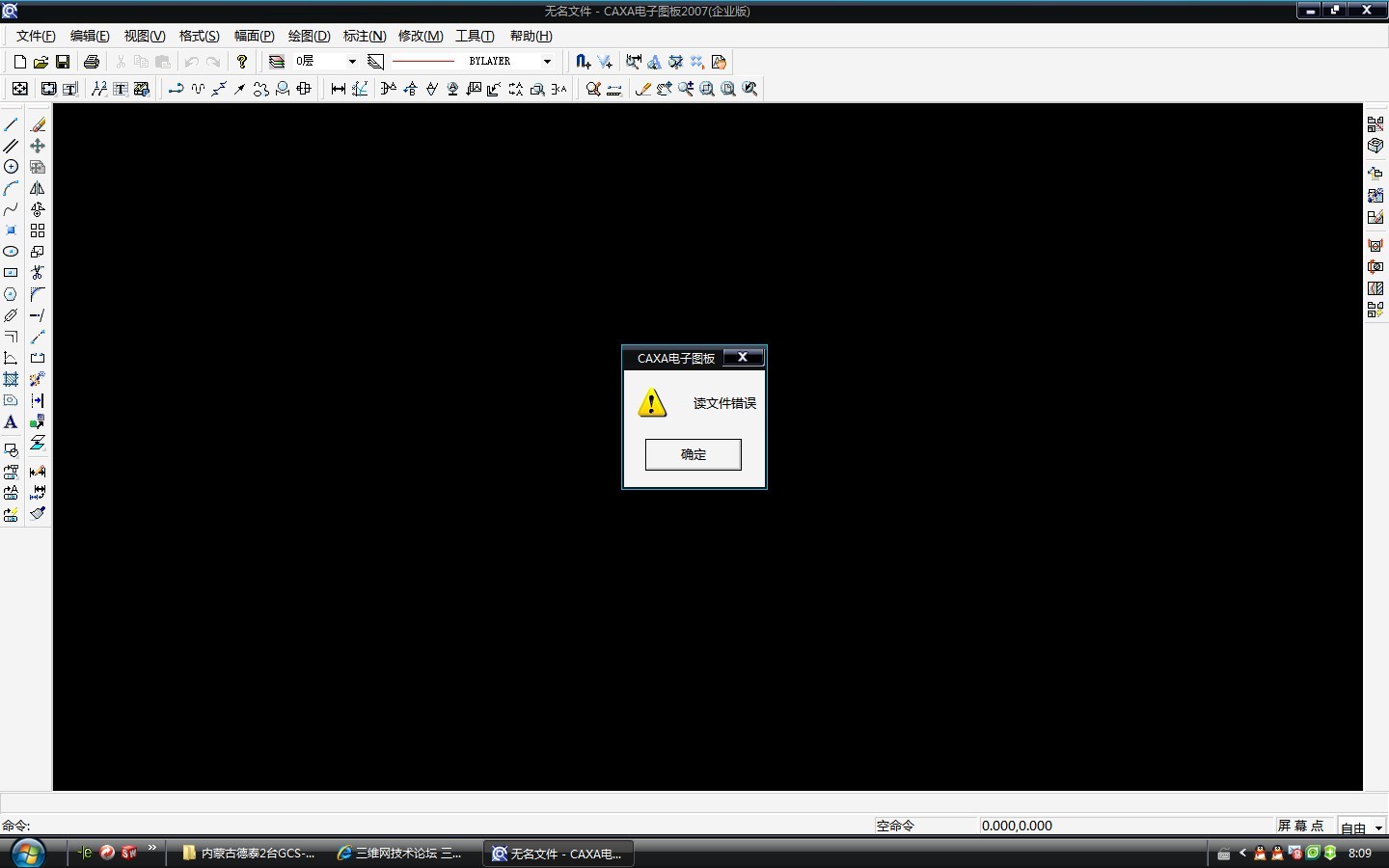The image size is (1389, 868).
Task: Select the Rectangle drawing tool
Action: click(12, 274)
